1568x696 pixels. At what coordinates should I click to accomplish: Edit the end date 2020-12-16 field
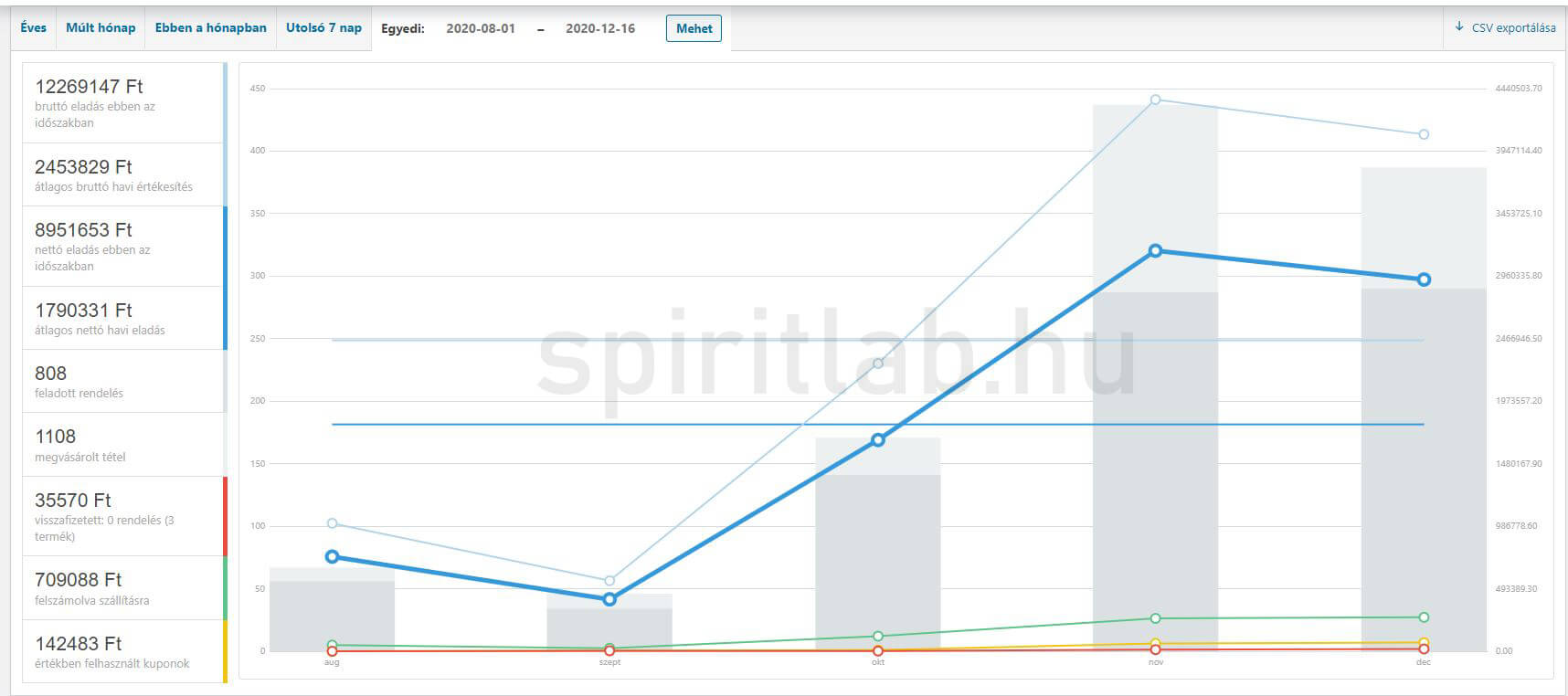(600, 28)
